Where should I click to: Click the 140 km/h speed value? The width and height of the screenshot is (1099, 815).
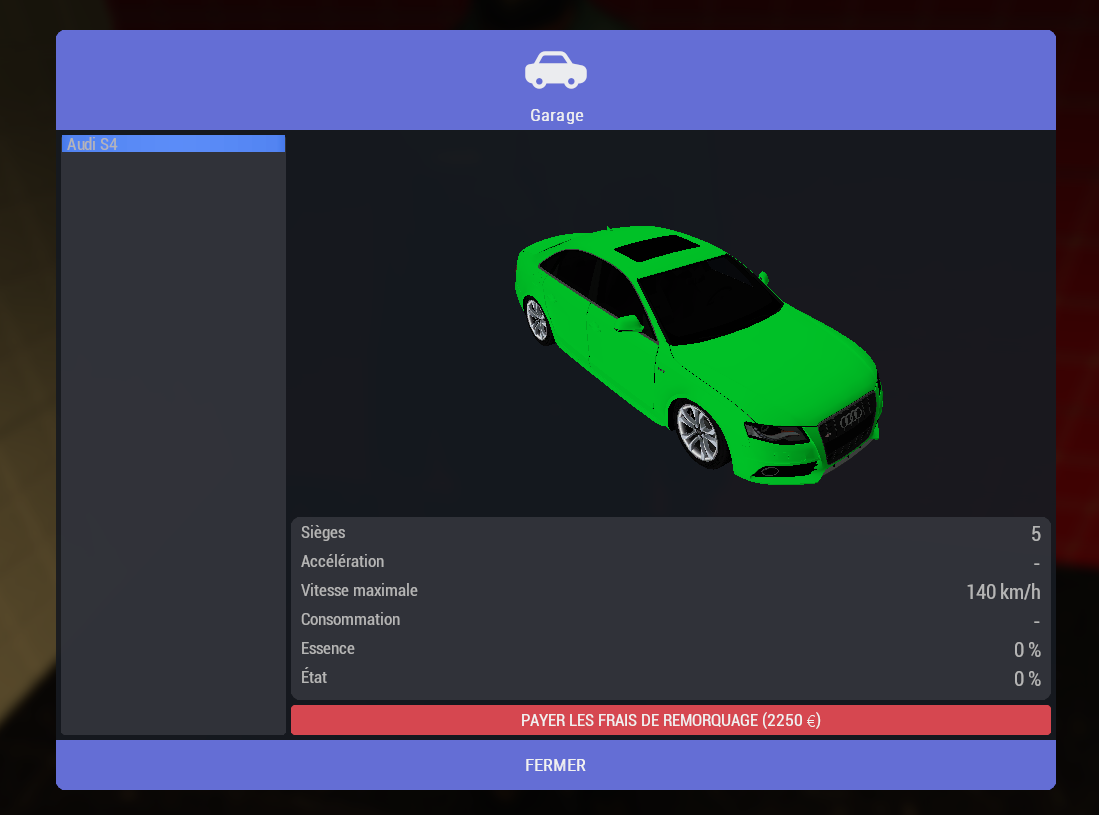[1003, 592]
